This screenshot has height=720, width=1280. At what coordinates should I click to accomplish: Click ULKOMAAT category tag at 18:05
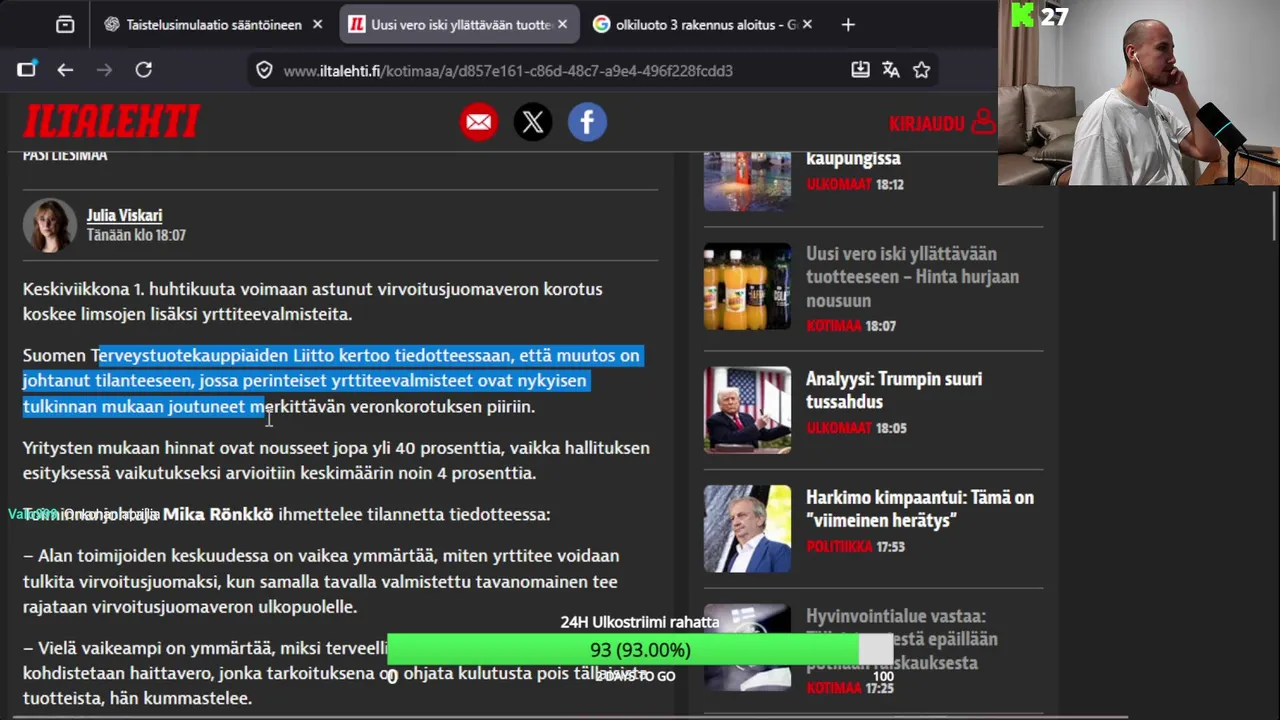pyautogui.click(x=839, y=428)
